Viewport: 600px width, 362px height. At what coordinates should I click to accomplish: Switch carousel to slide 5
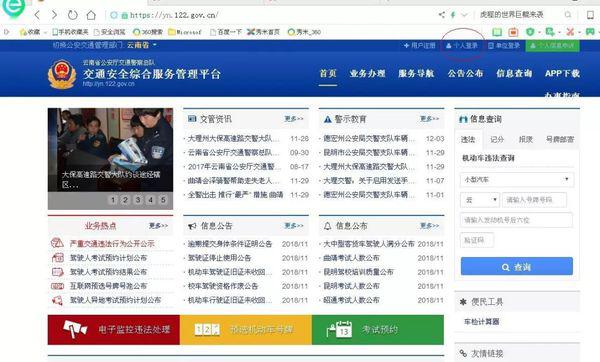point(163,200)
